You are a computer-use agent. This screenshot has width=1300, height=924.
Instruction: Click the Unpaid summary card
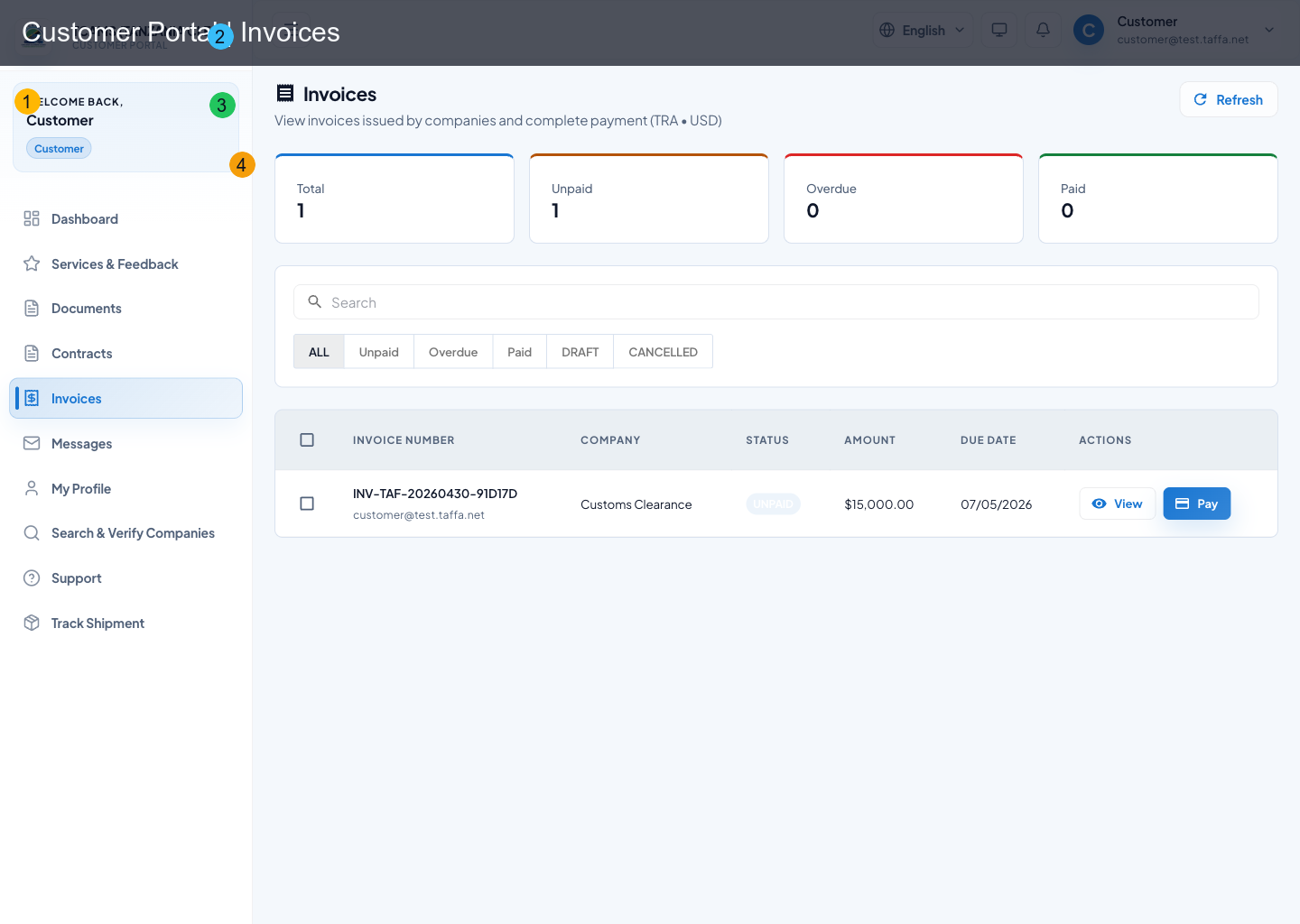(649, 199)
